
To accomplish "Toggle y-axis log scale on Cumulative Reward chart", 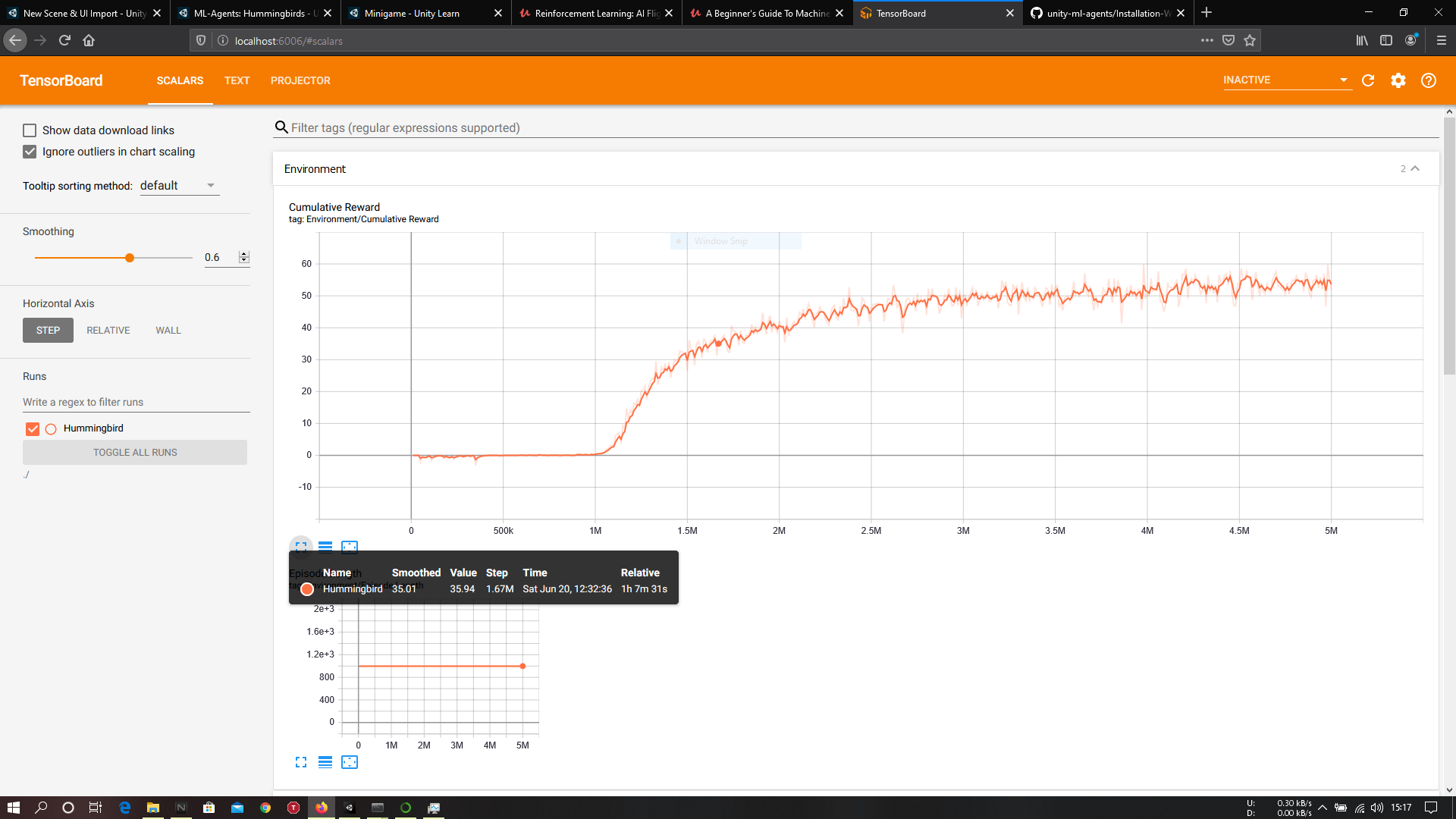I will pos(325,547).
